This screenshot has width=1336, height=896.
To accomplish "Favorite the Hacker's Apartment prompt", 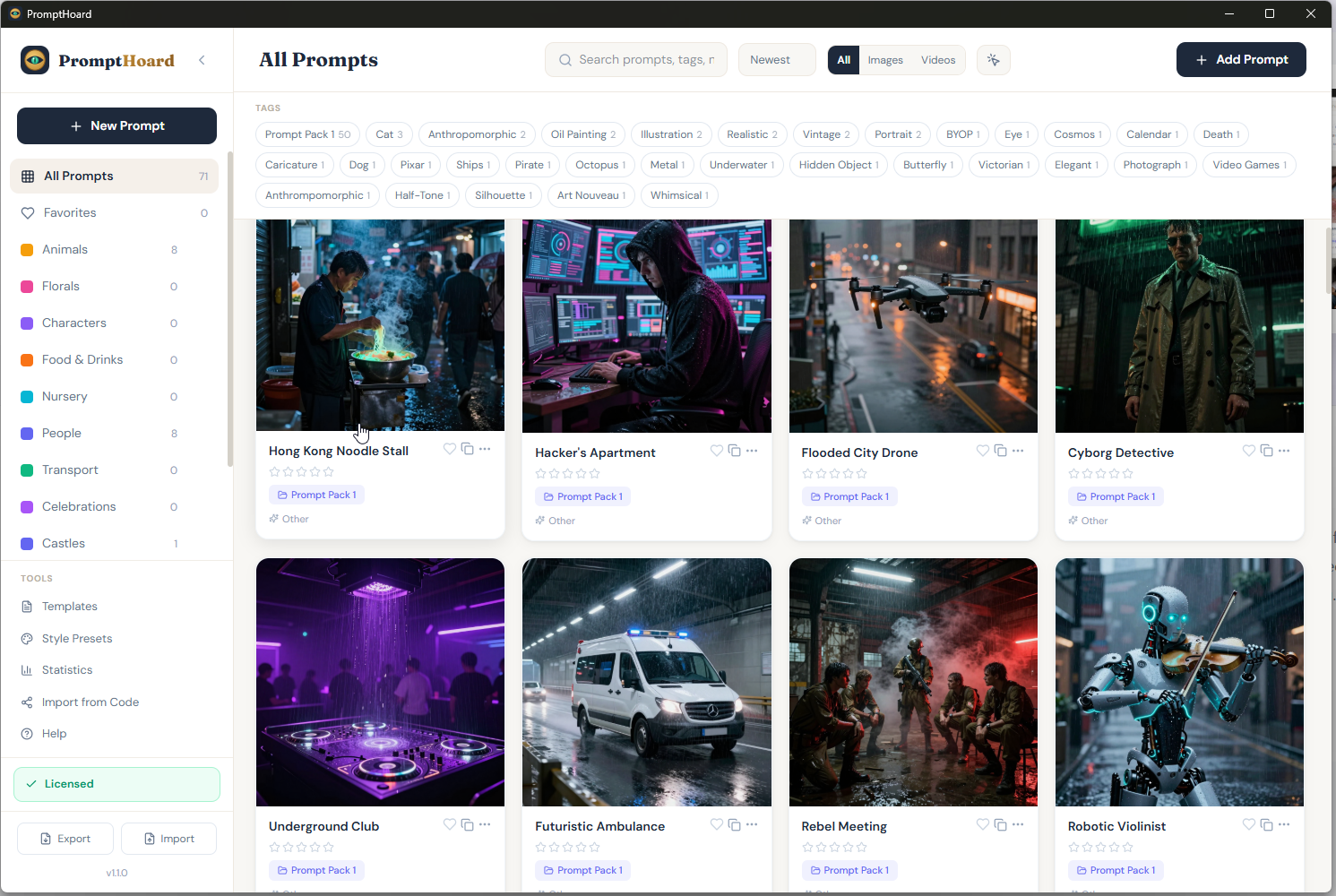I will click(x=717, y=451).
